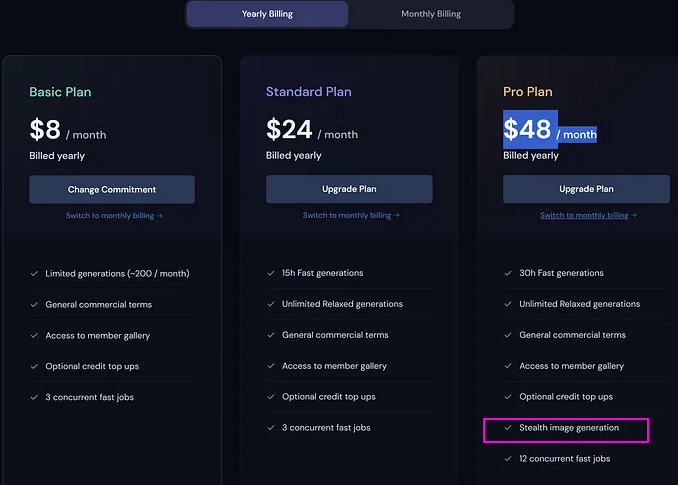Screen dimensions: 678x485
Task: Click Upgrade Plan button for Standard Plan
Action: click(349, 189)
